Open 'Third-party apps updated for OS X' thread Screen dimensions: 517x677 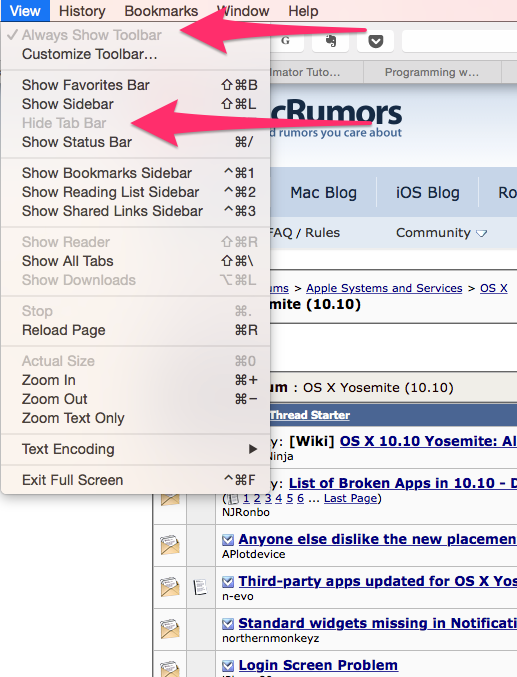pos(377,581)
